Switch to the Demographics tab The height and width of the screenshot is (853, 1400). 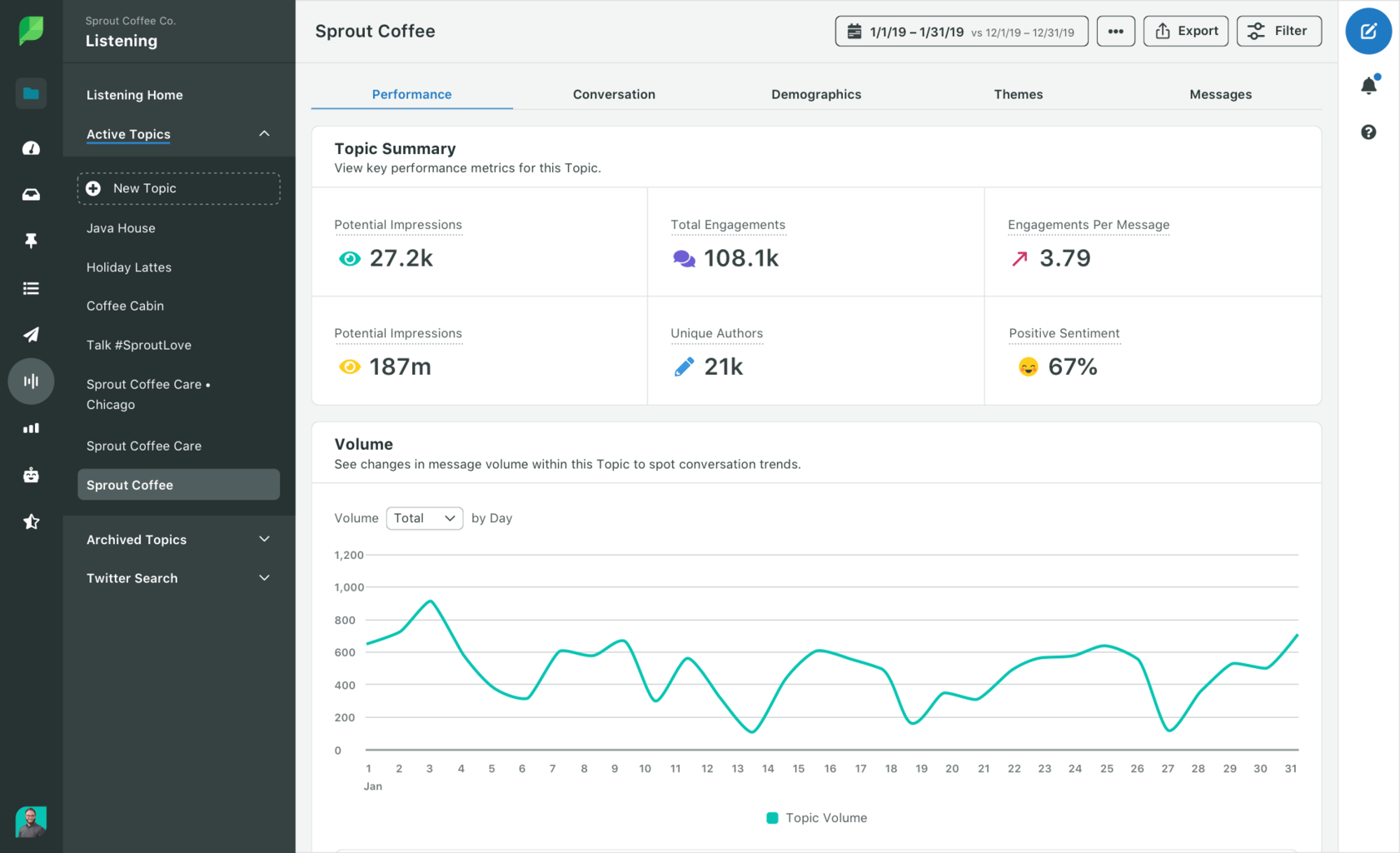[815, 94]
